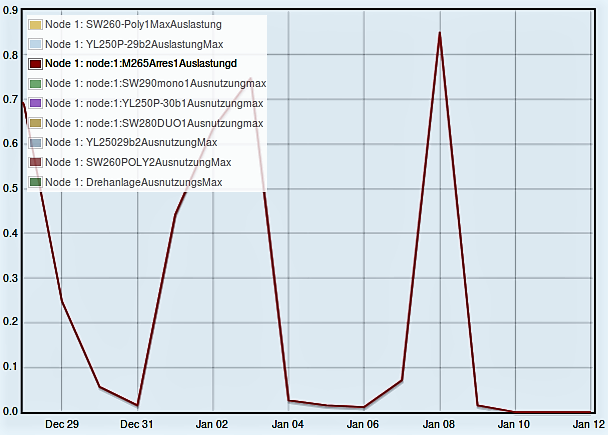608x435 pixels.
Task: Click the green SW290mono1Ausnutzungmax legend swatch
Action: pos(36,83)
